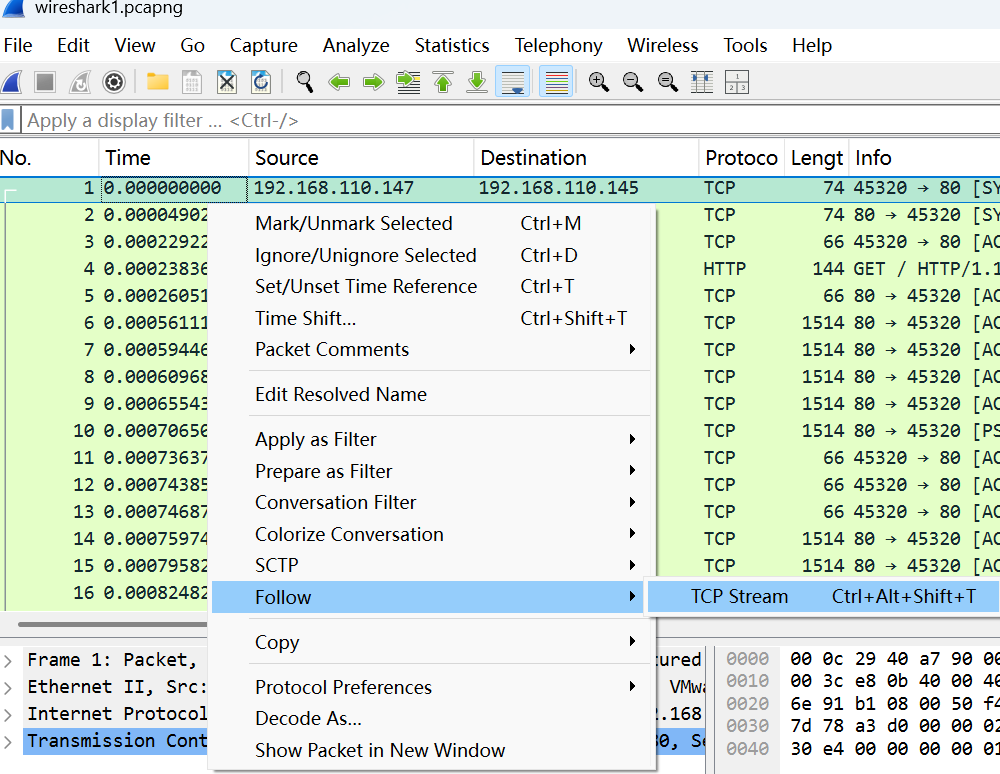This screenshot has height=774, width=1000.
Task: Click the reload capture file icon
Action: [260, 82]
